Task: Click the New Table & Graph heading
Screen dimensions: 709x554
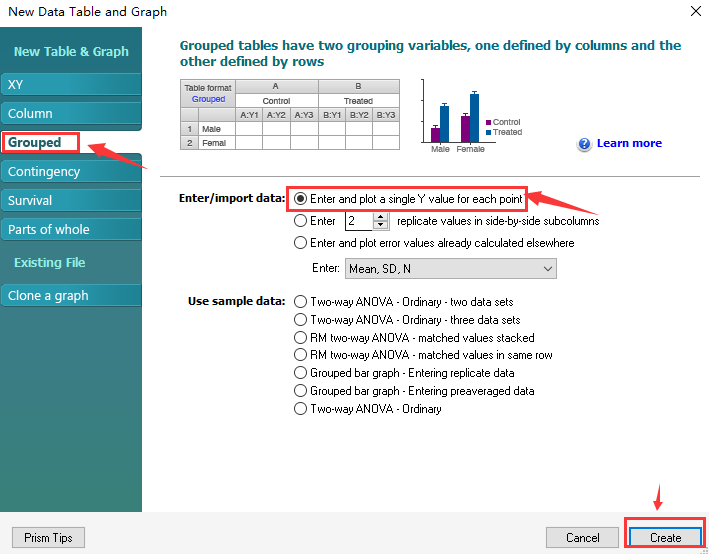Action: coord(71,52)
